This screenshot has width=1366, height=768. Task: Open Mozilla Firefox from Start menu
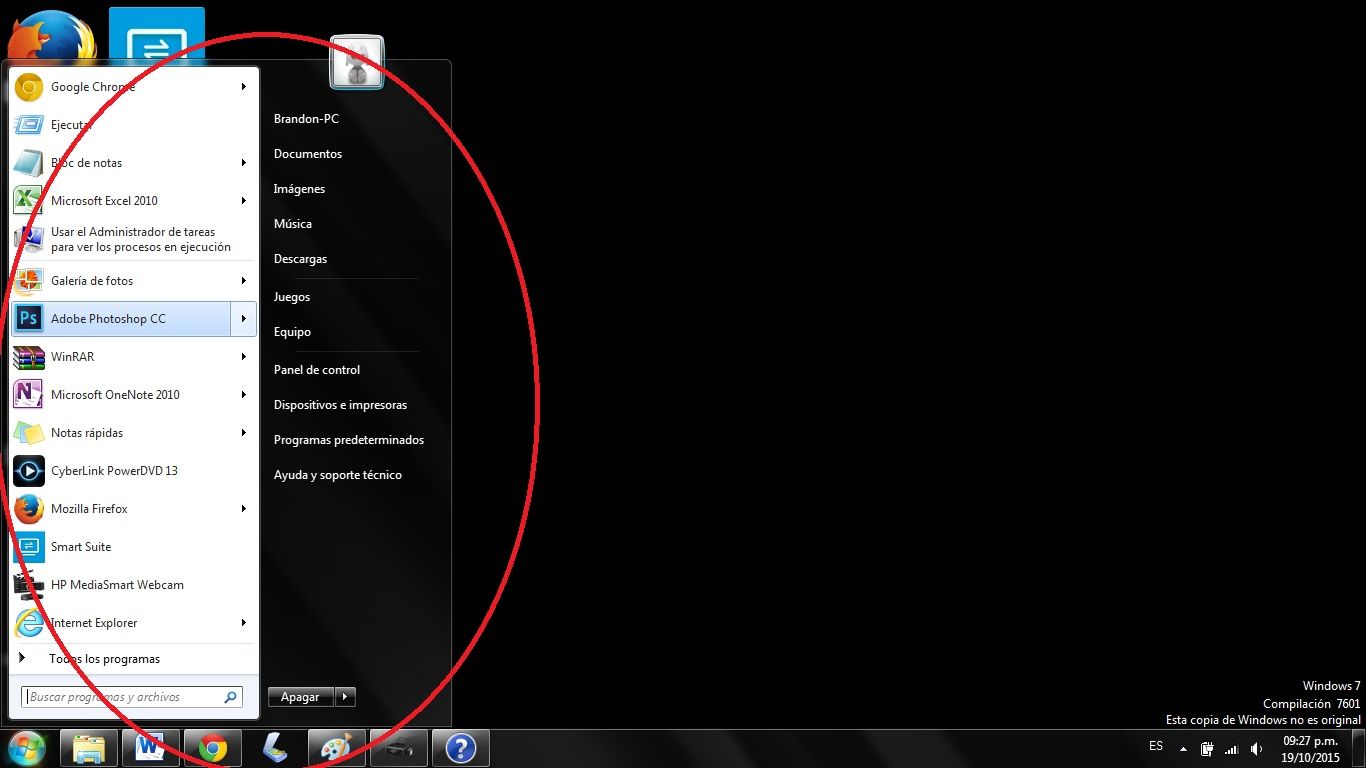coord(134,509)
